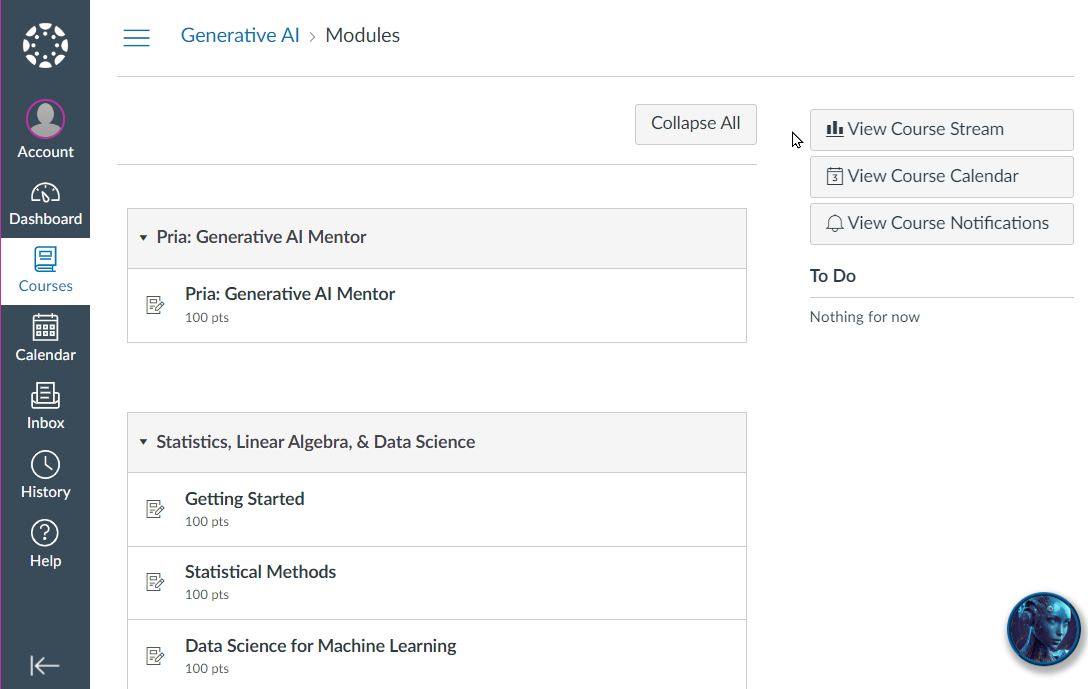
Task: Open the Help menu
Action: [45, 544]
